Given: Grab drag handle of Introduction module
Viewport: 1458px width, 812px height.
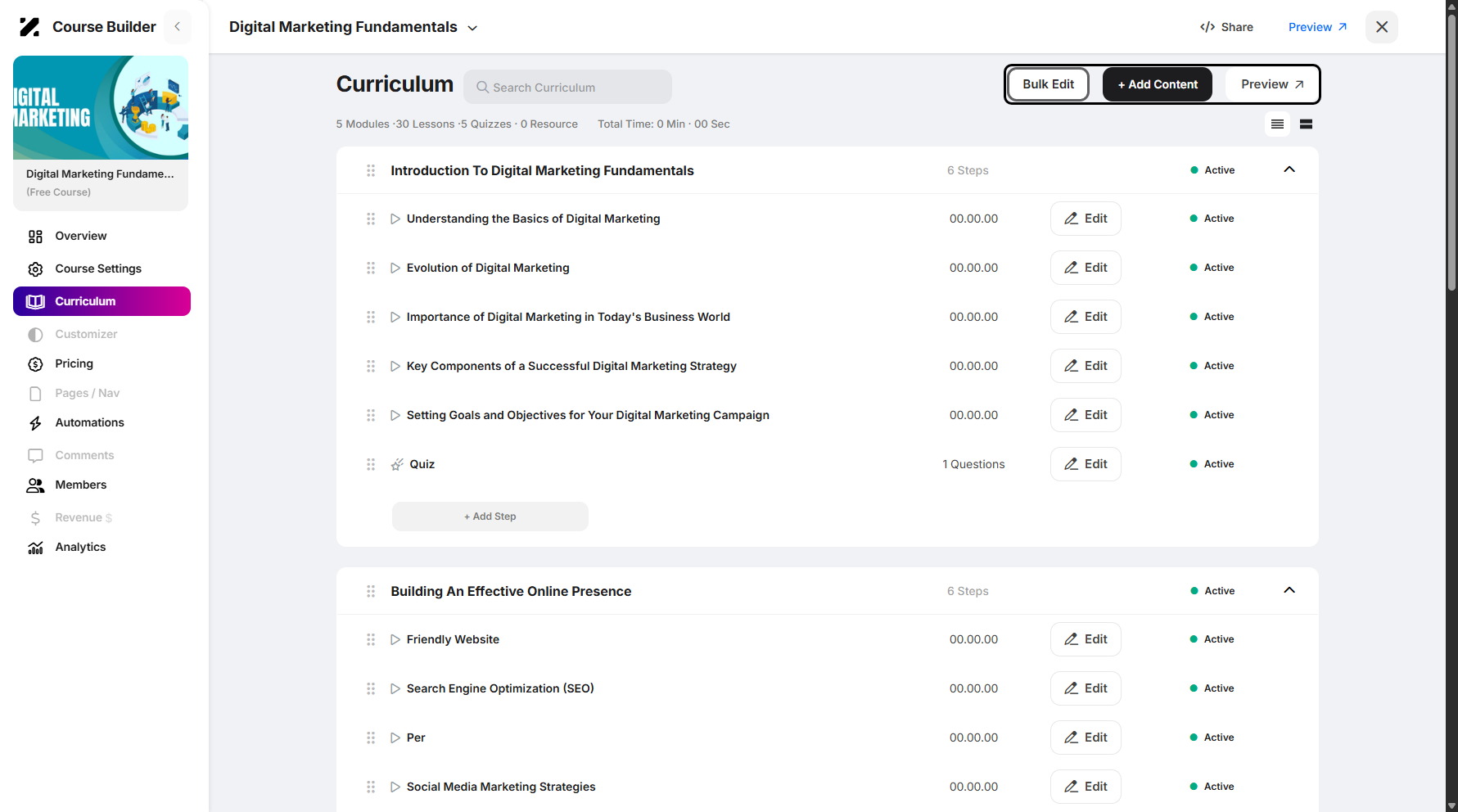Looking at the screenshot, I should coord(371,170).
